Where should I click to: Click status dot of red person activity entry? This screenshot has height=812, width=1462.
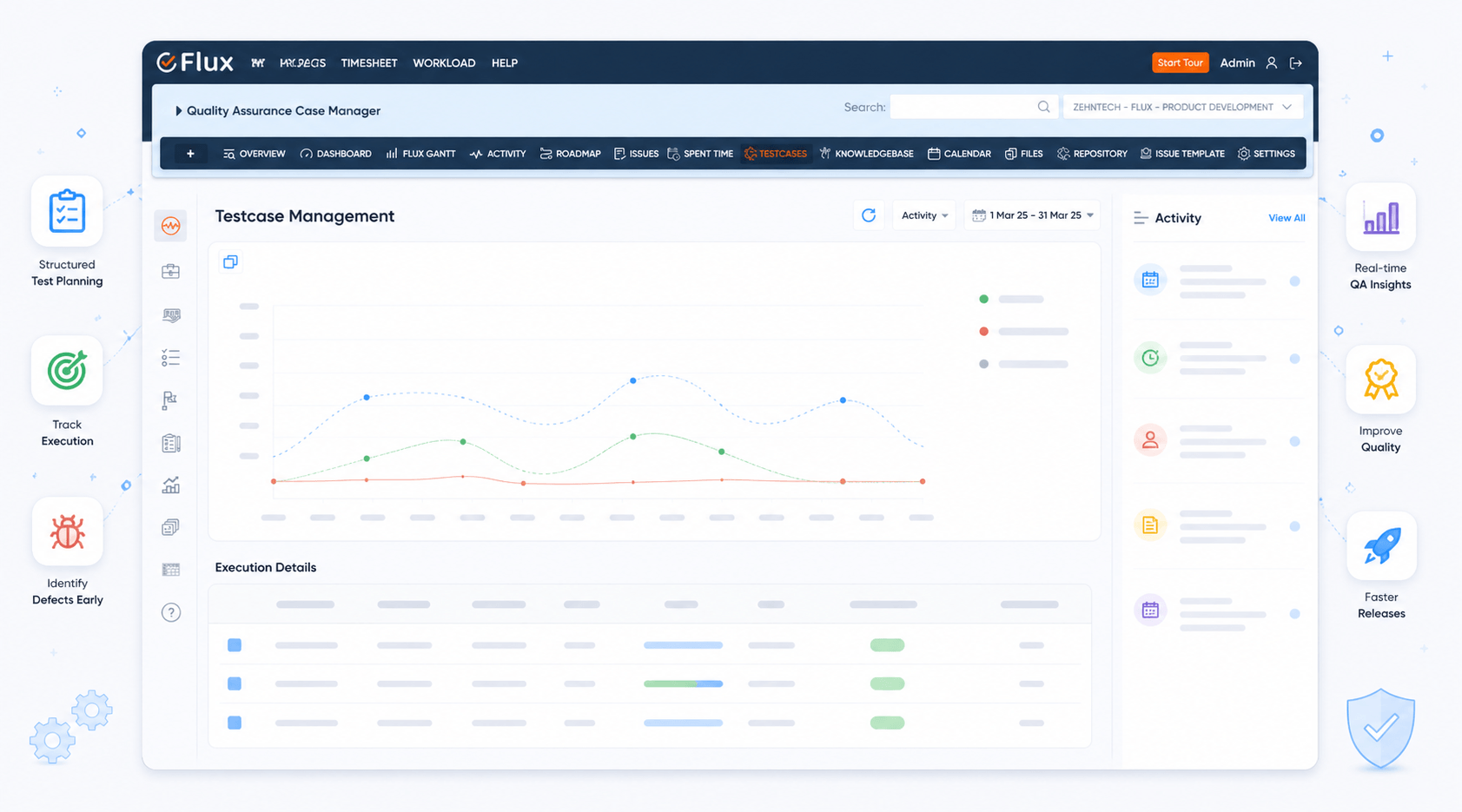[1294, 441]
